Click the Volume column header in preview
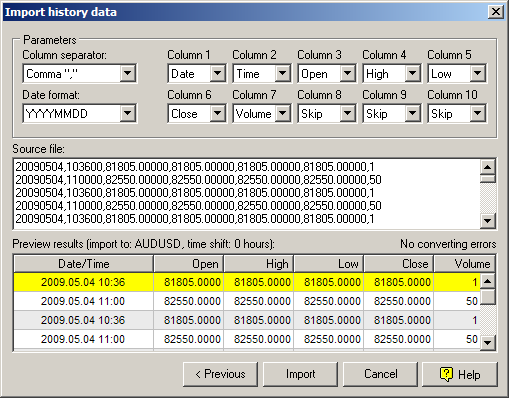Screen dimensions: 509x398 point(464,264)
